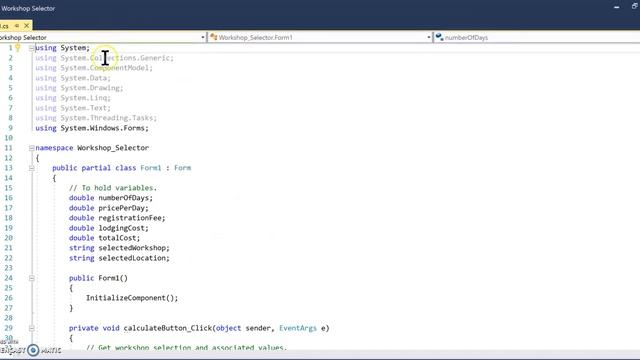
Task: Minimize the Visual Studio window
Action: pos(616,7)
